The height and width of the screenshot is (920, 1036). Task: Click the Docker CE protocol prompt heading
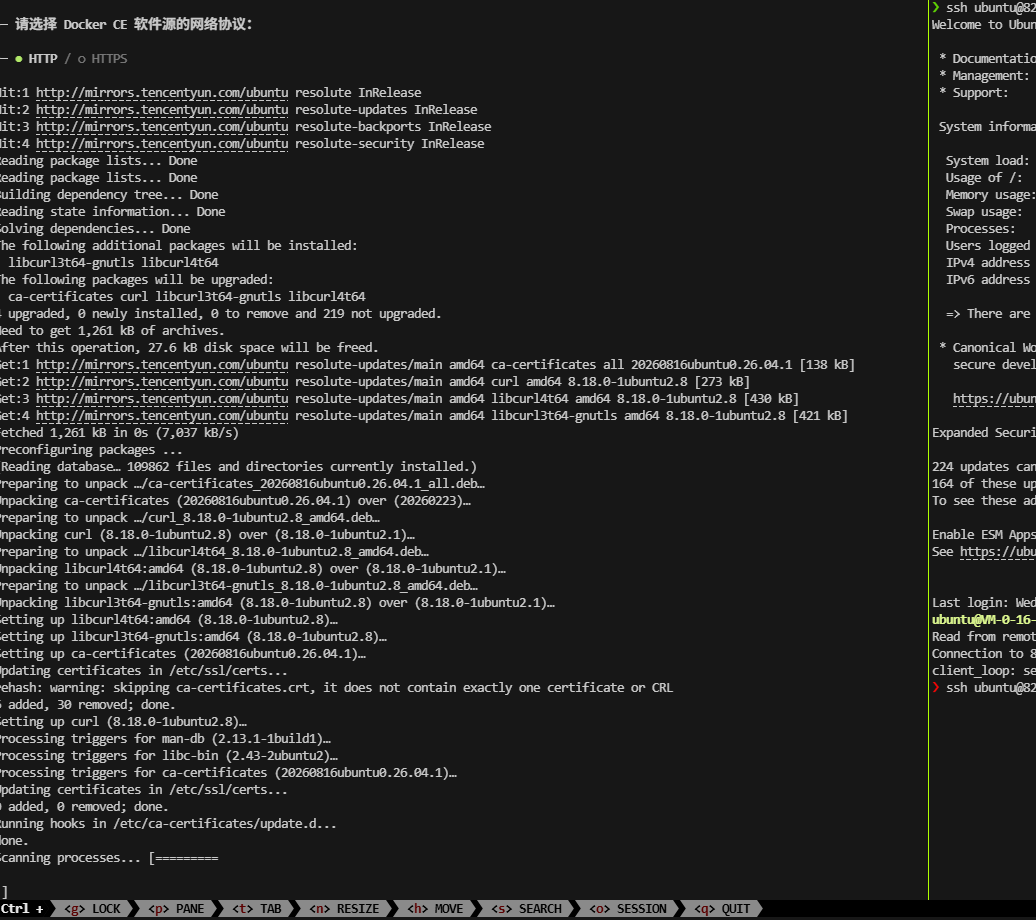pyautogui.click(x=133, y=24)
